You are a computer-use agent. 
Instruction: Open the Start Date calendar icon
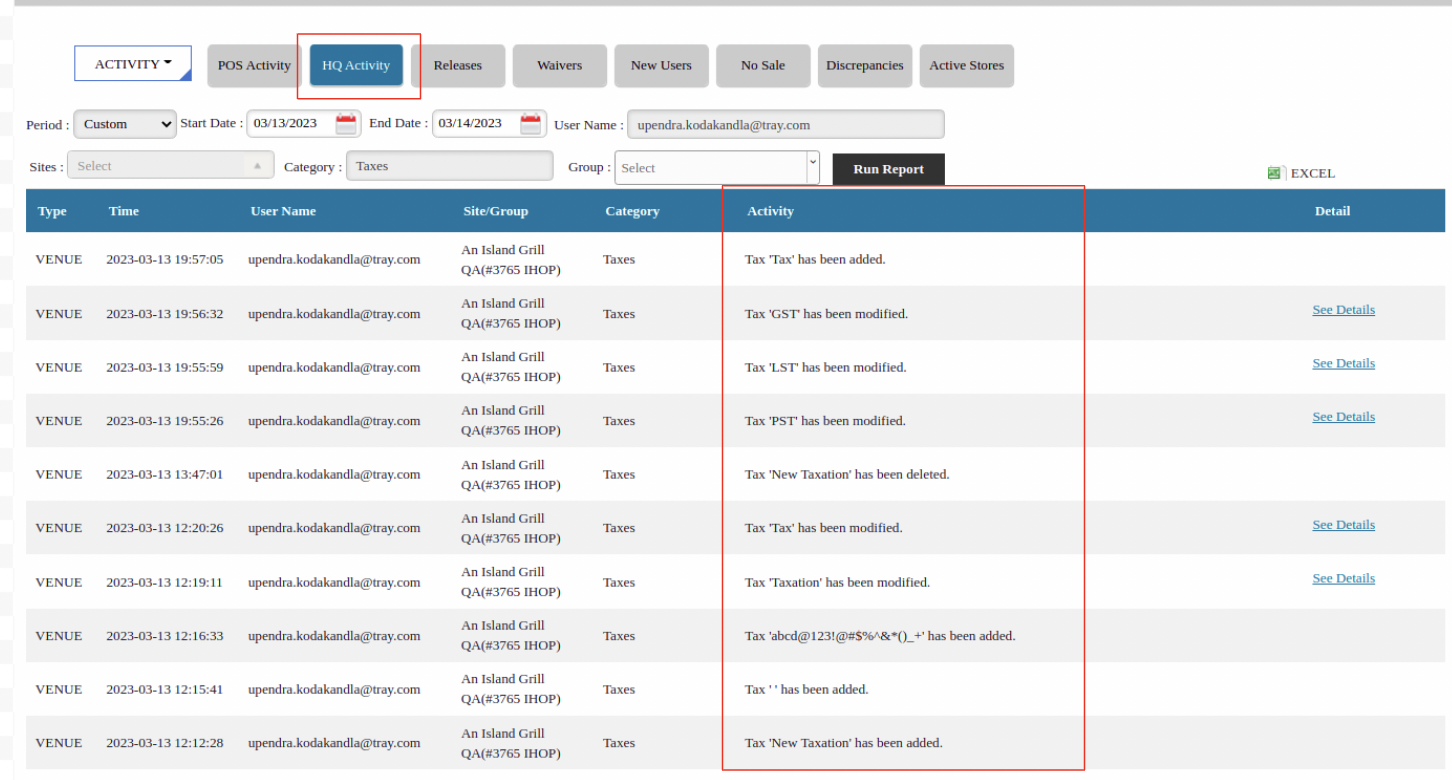point(346,124)
